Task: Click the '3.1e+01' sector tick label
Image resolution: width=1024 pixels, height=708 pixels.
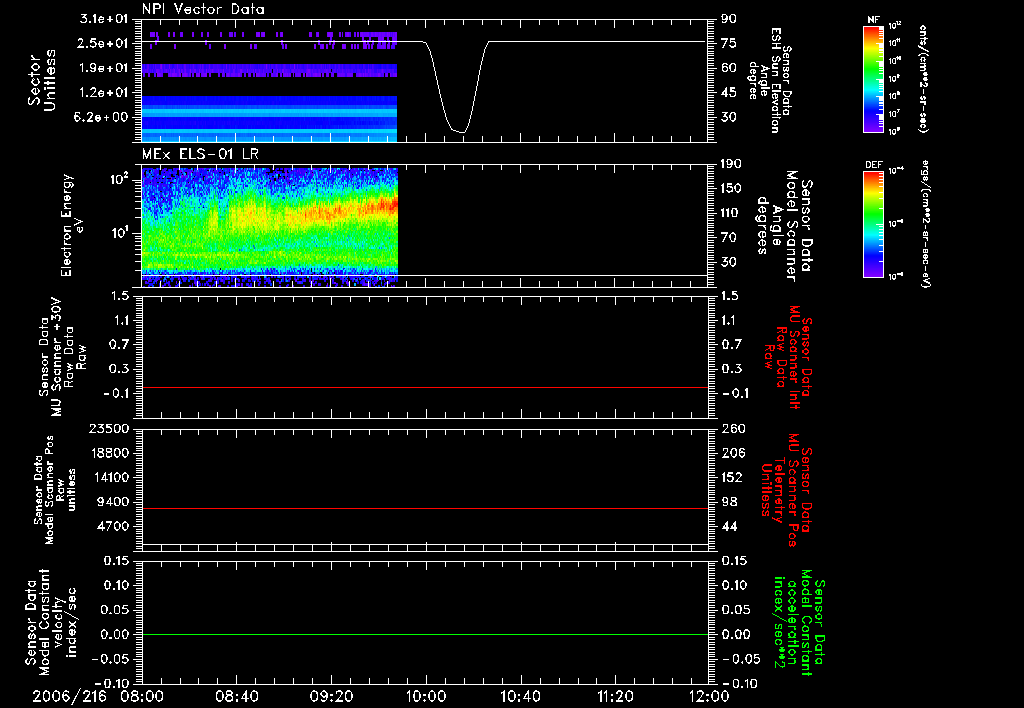Action: click(x=104, y=18)
